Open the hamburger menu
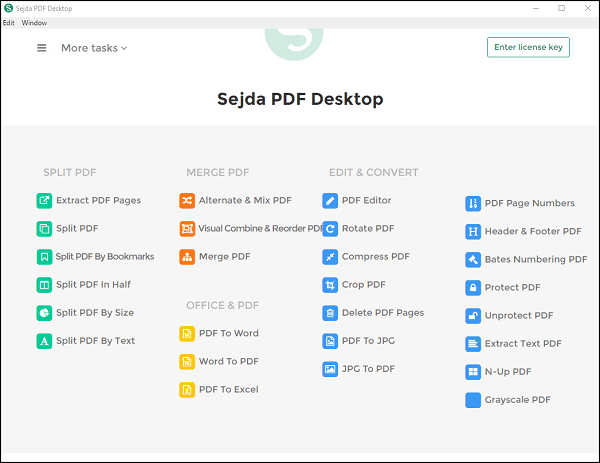This screenshot has height=463, width=600. (41, 48)
